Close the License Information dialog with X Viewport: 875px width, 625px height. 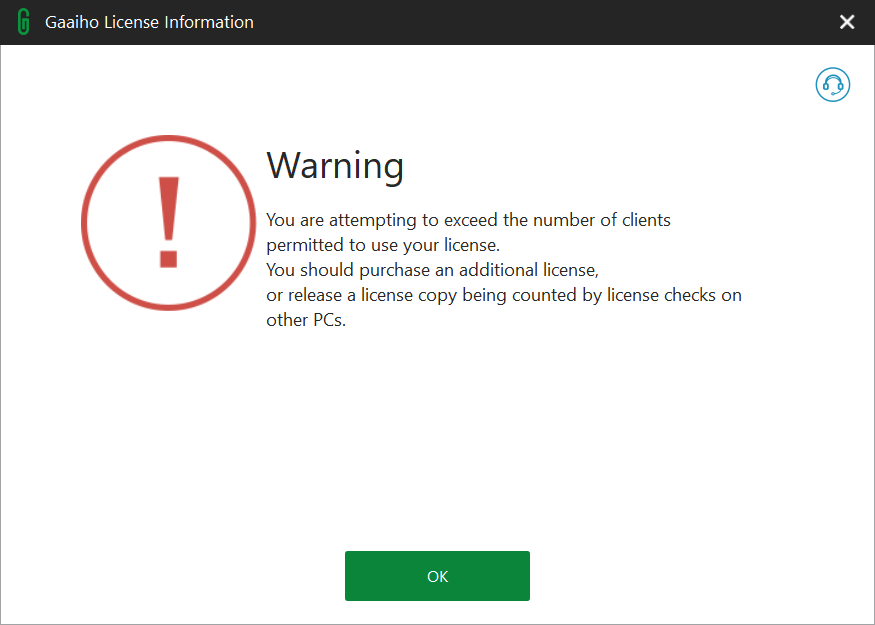847,22
